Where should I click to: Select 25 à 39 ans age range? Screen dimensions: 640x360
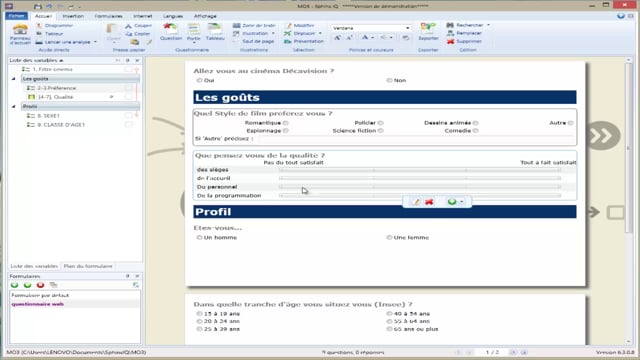click(199, 329)
